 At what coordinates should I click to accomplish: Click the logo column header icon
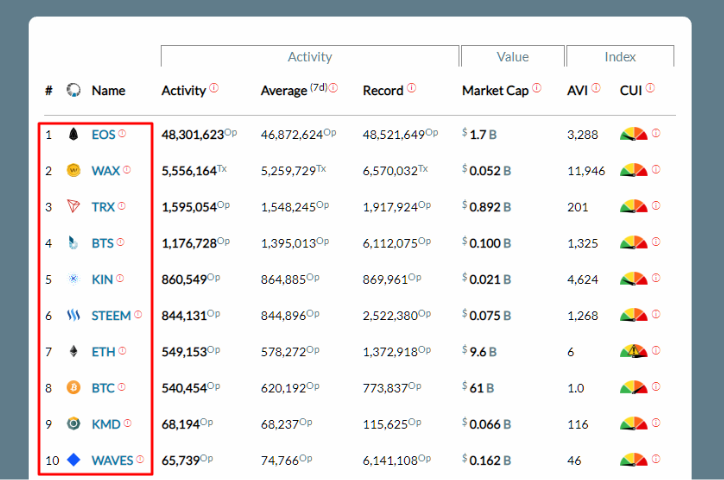(x=73, y=90)
